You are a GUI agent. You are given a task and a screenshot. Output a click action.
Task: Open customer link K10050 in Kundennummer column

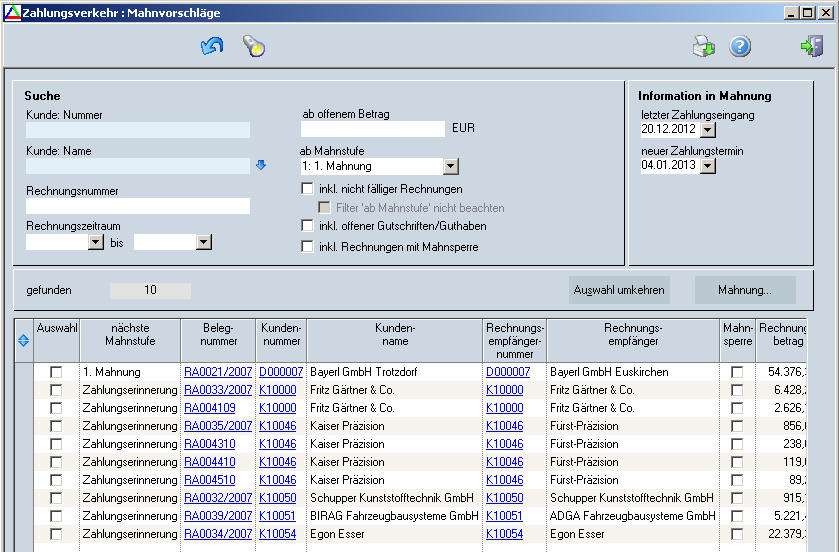click(x=277, y=498)
